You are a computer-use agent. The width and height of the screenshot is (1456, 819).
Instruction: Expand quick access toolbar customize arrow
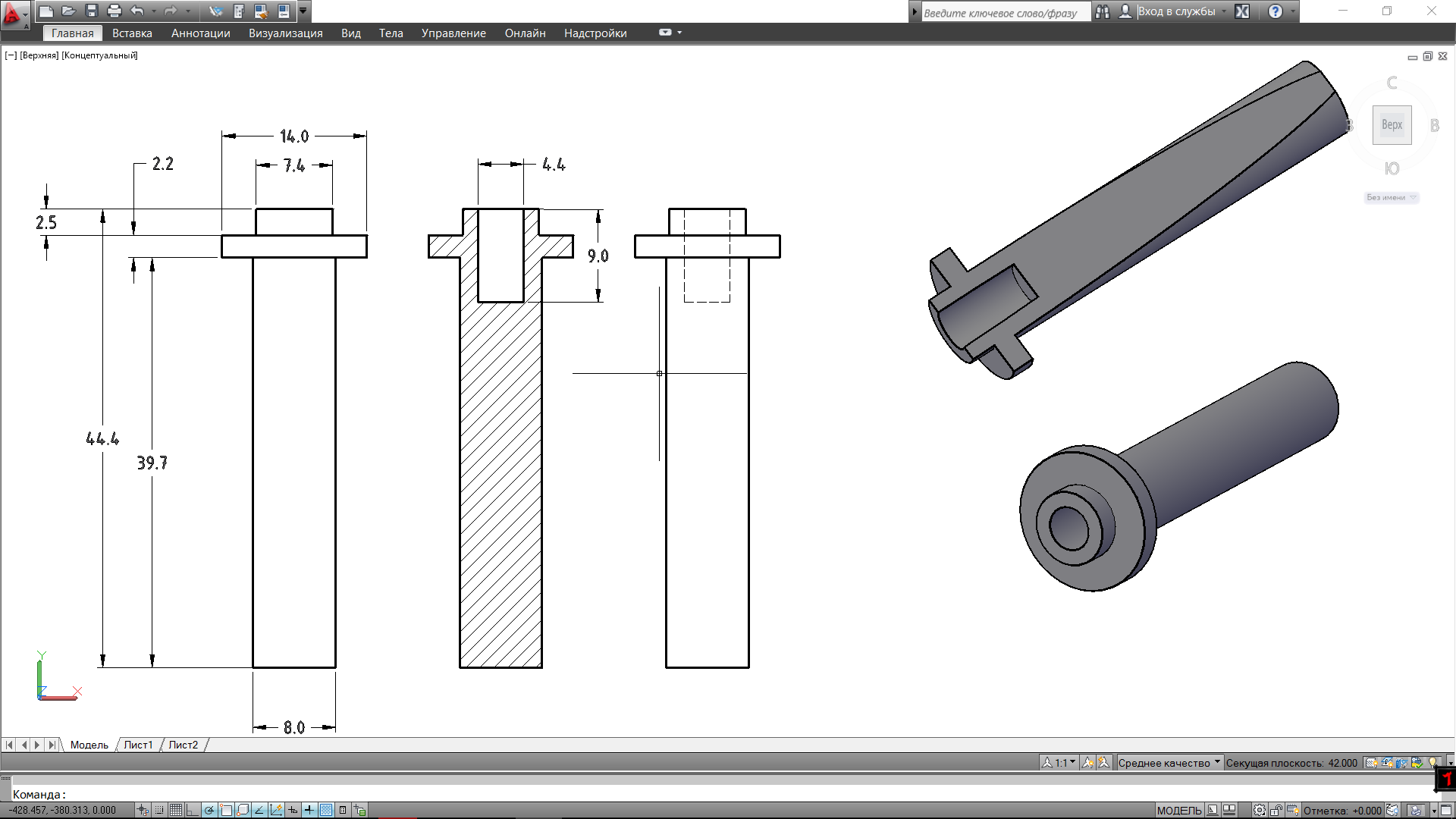[303, 11]
